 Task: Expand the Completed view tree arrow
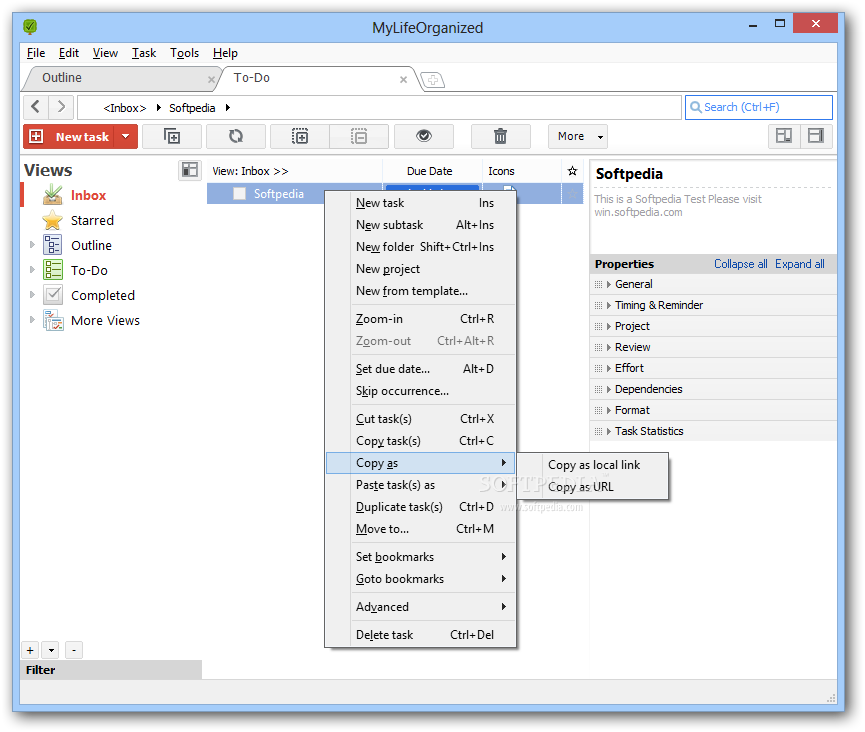coord(32,295)
